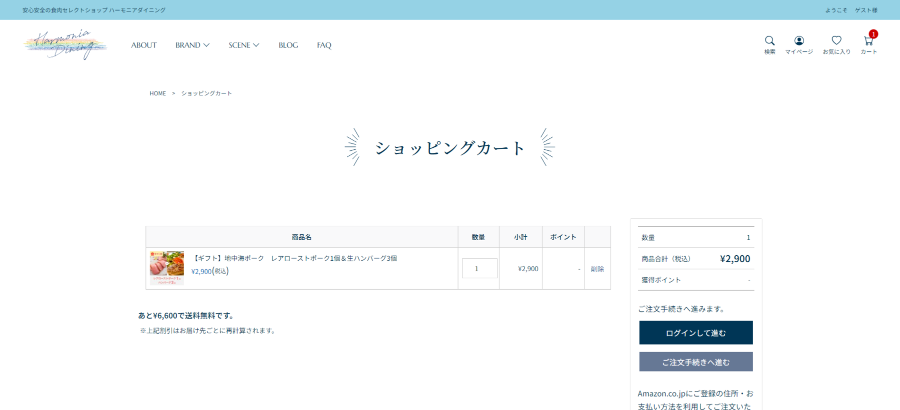Go to the BLOG page

pyautogui.click(x=288, y=45)
